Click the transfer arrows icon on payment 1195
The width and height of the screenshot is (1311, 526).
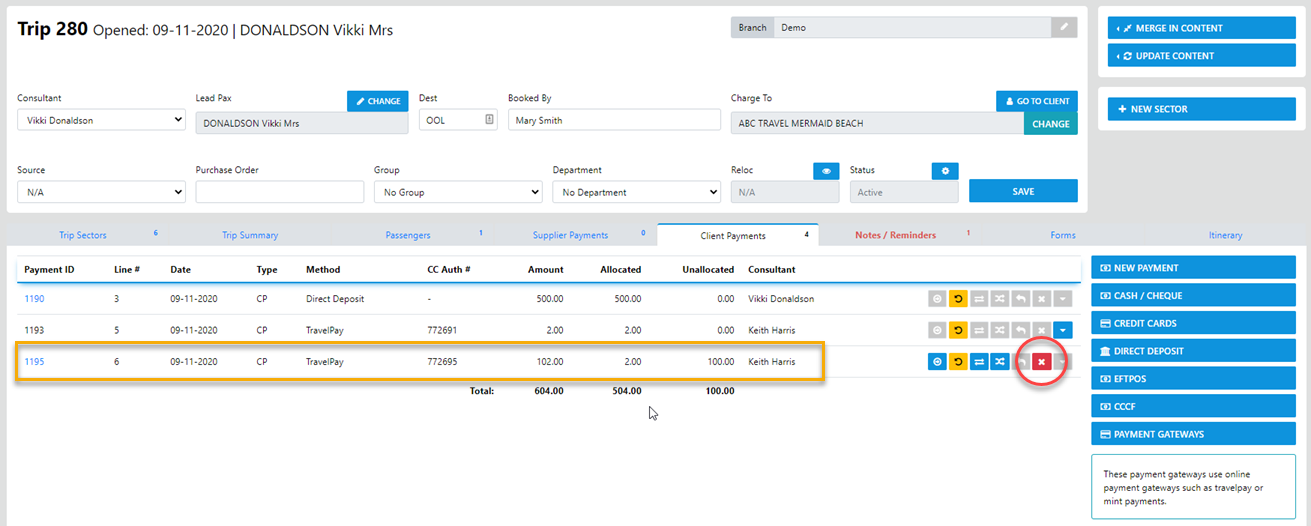click(979, 362)
